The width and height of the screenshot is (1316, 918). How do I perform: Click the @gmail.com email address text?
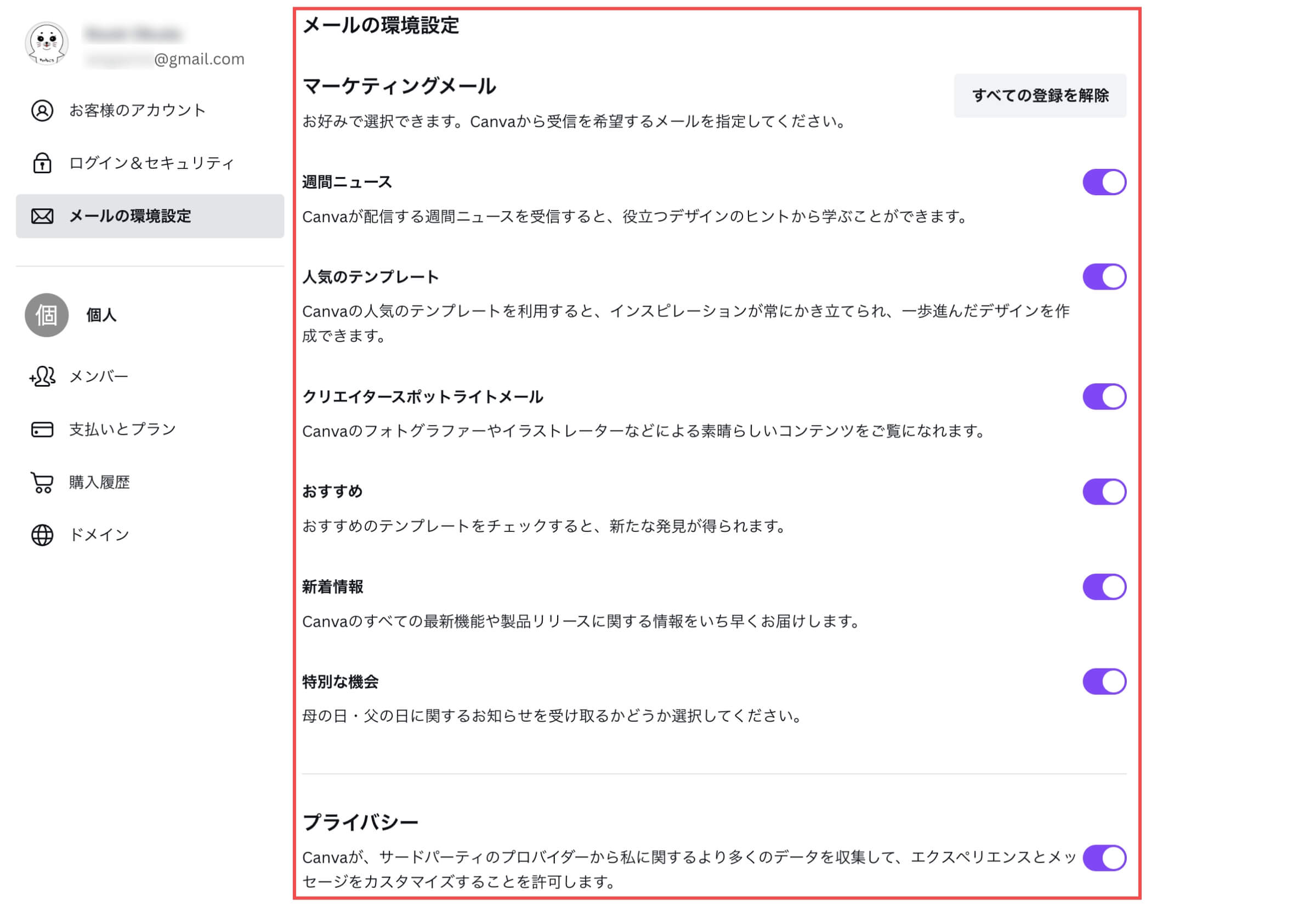[200, 60]
